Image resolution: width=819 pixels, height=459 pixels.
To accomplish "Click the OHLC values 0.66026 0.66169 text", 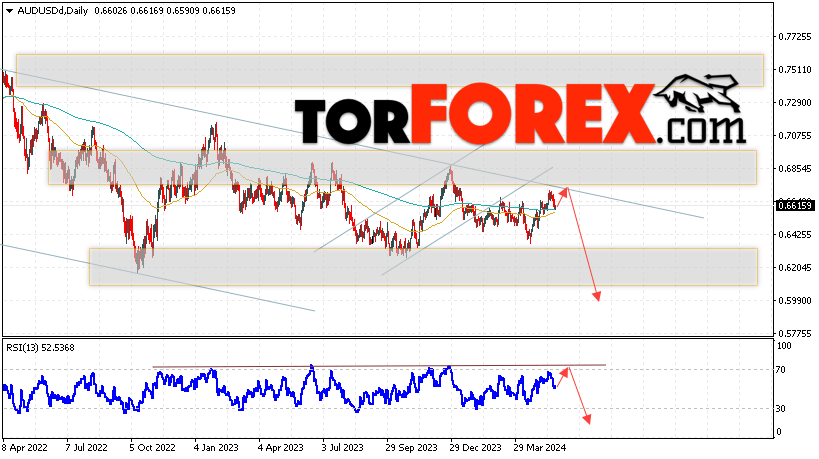I will (128, 10).
